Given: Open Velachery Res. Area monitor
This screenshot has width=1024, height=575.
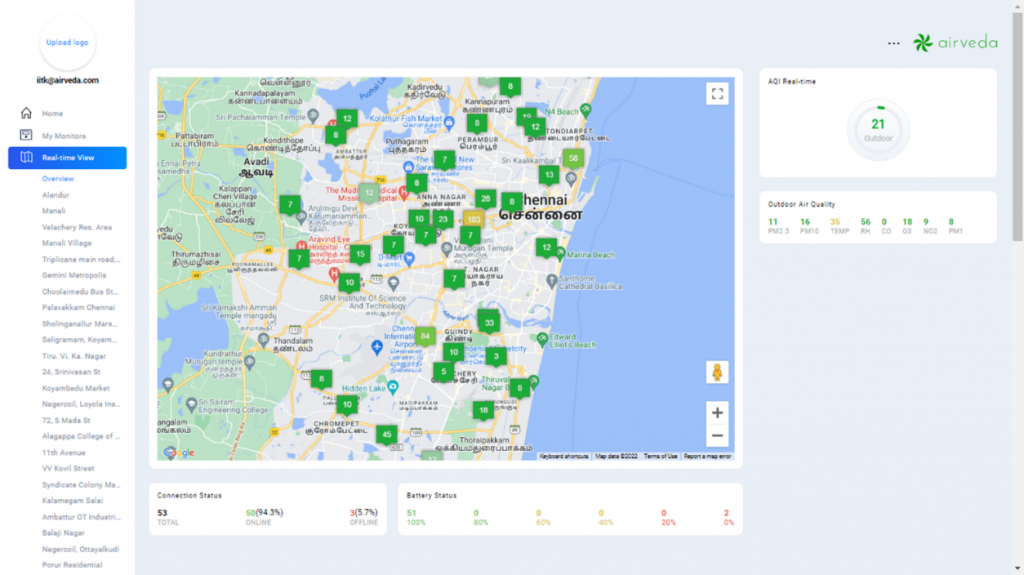Looking at the screenshot, I should coord(76,227).
